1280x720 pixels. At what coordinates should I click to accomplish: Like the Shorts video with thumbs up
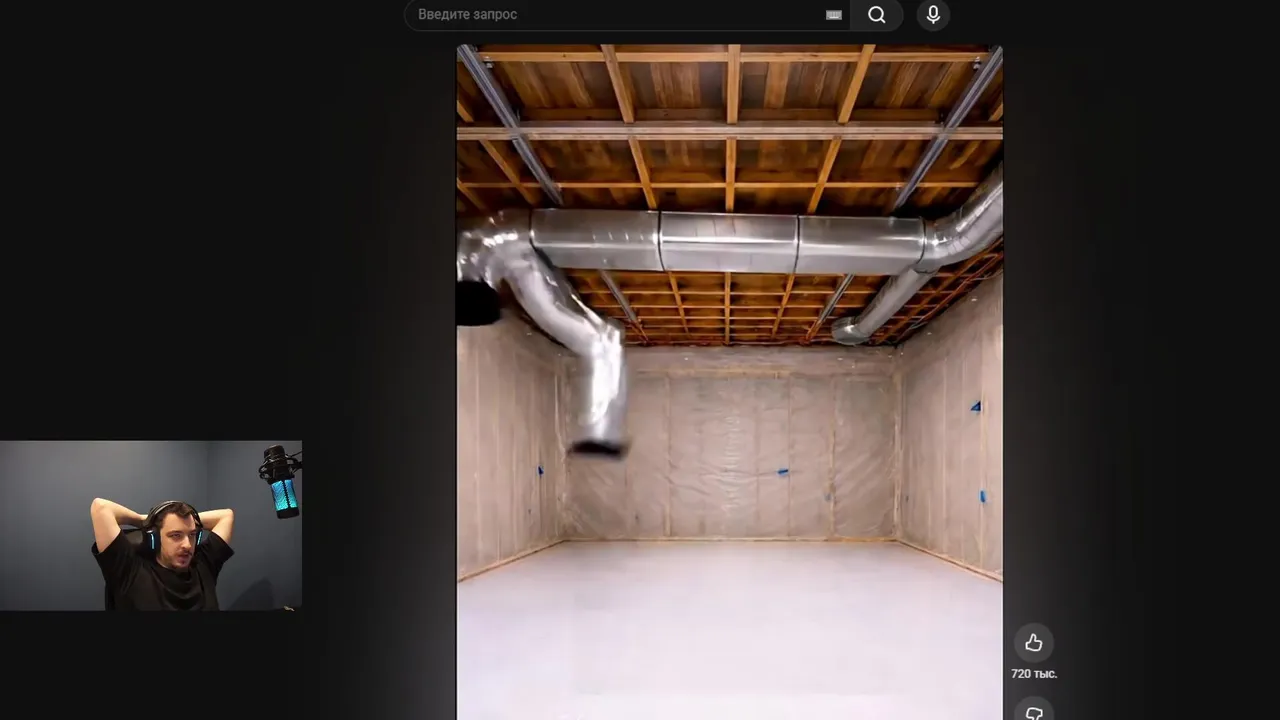(1034, 643)
